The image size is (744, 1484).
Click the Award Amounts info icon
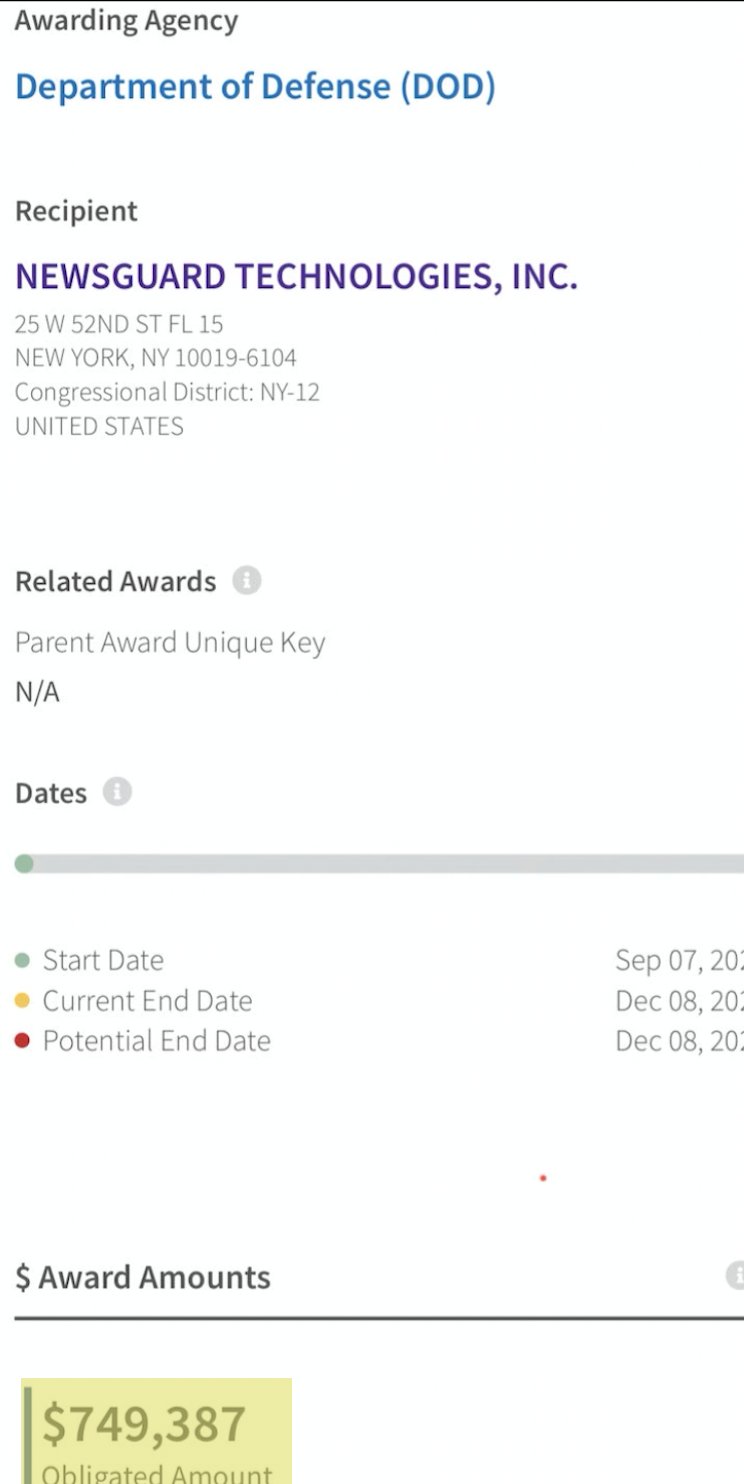point(735,1276)
